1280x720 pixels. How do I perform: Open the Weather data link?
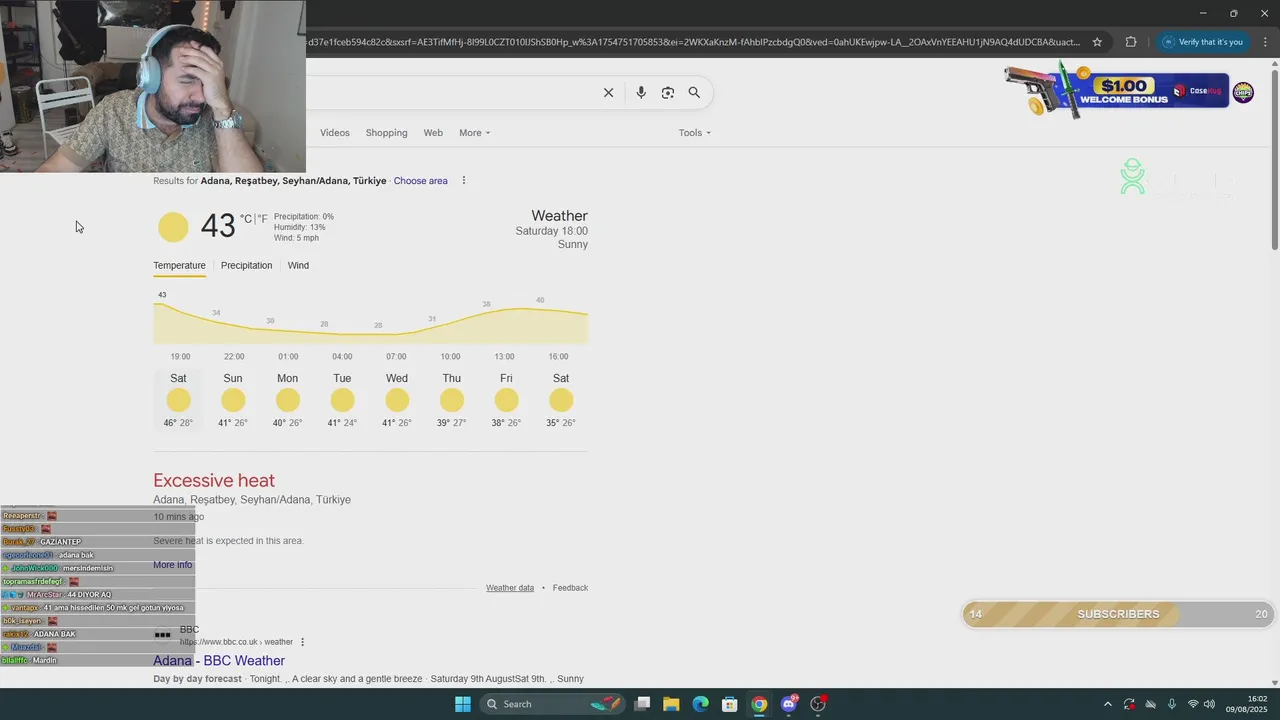click(x=510, y=588)
